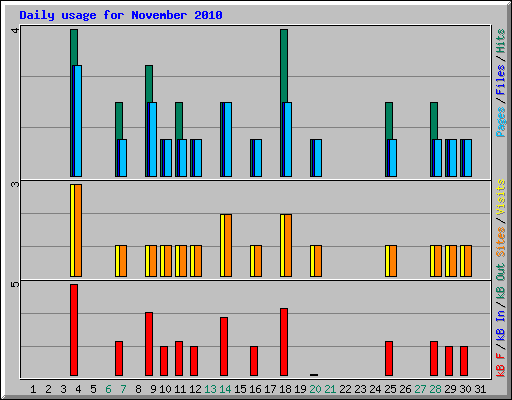Click day label 19 on the axis
Image resolution: width=512 pixels, height=400 pixels.
coord(300,389)
